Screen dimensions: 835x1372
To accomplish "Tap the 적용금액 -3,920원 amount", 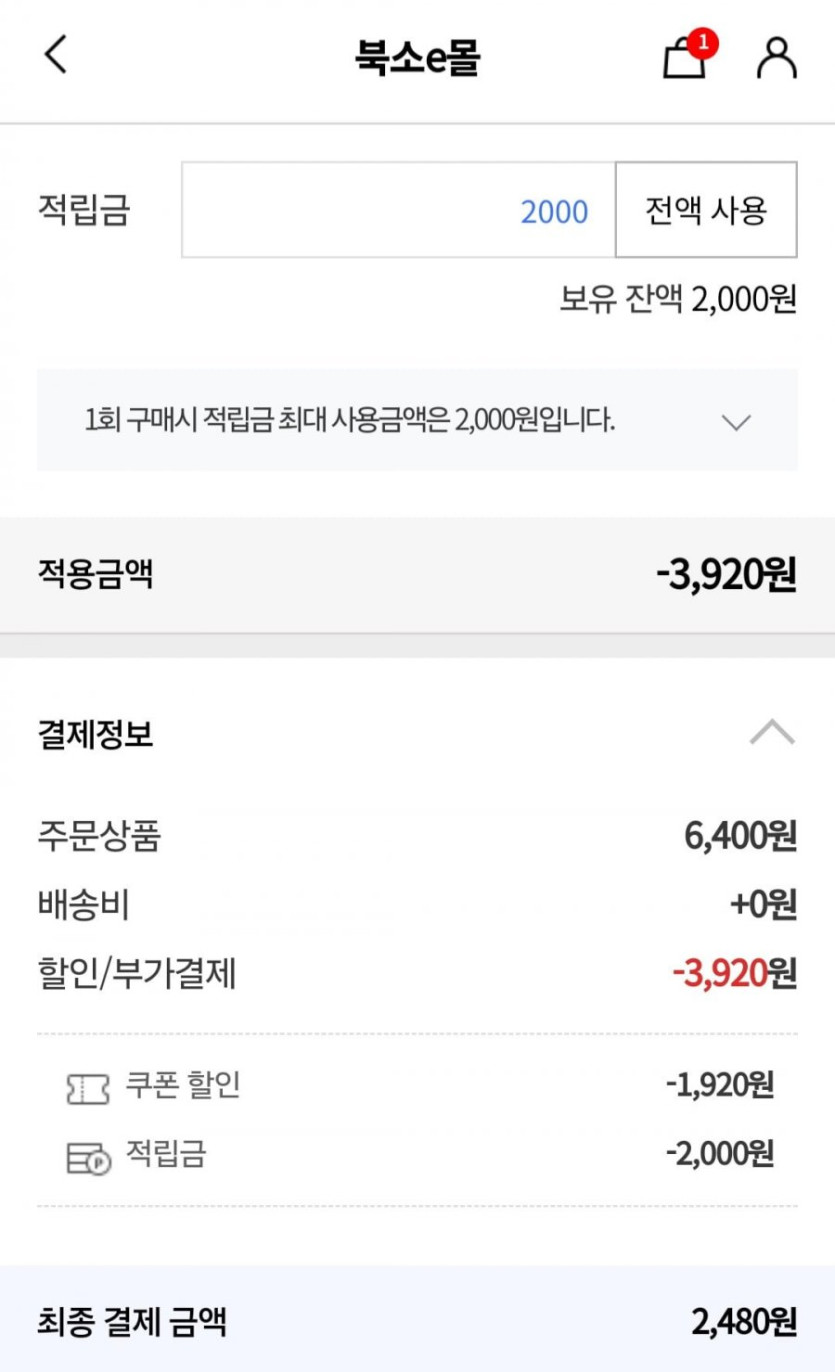I will pos(726,575).
